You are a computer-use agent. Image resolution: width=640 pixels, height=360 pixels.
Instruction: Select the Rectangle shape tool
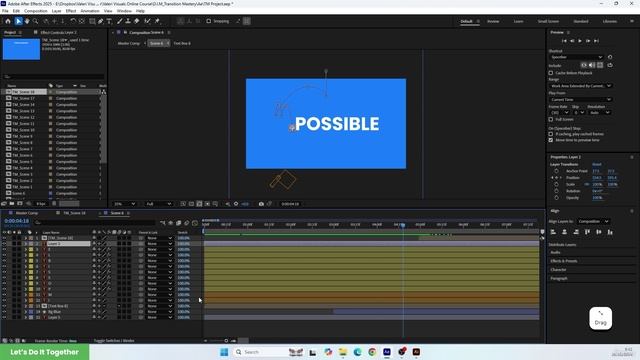point(92,21)
